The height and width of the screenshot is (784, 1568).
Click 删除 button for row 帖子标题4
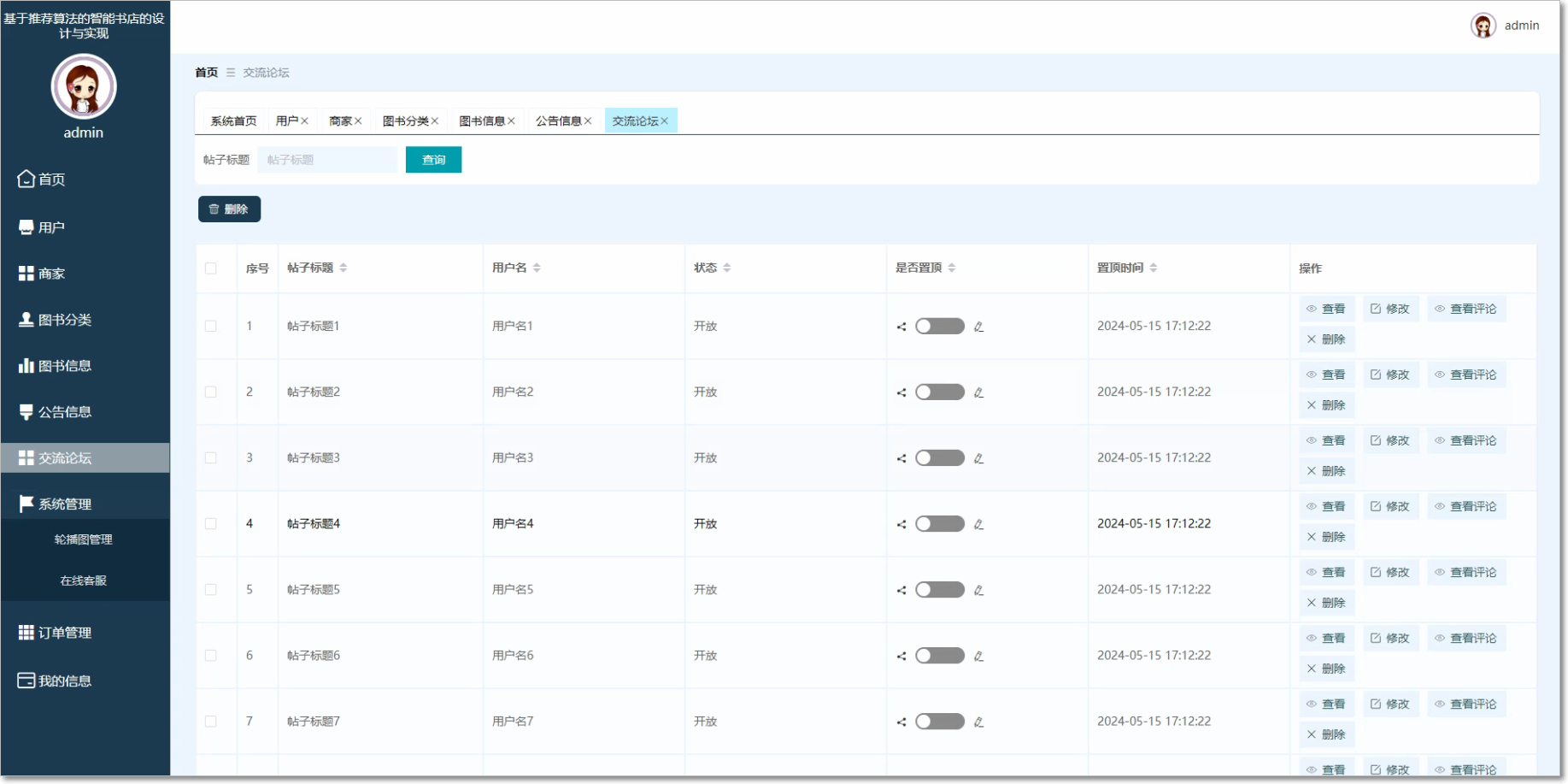tap(1326, 537)
